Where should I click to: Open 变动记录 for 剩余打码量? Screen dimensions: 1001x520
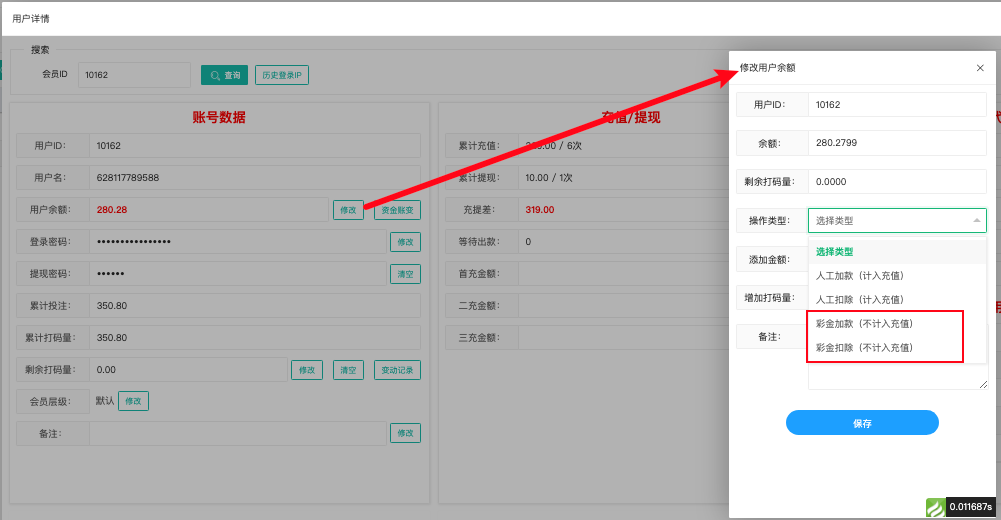pos(397,370)
